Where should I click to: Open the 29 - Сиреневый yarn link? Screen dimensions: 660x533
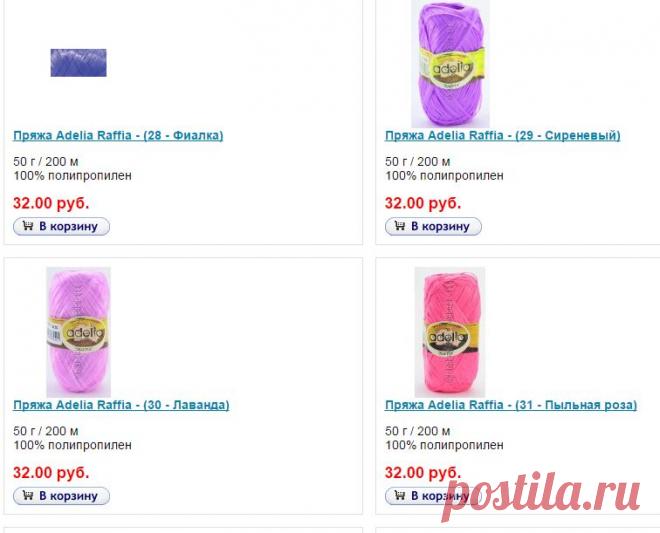tap(503, 136)
